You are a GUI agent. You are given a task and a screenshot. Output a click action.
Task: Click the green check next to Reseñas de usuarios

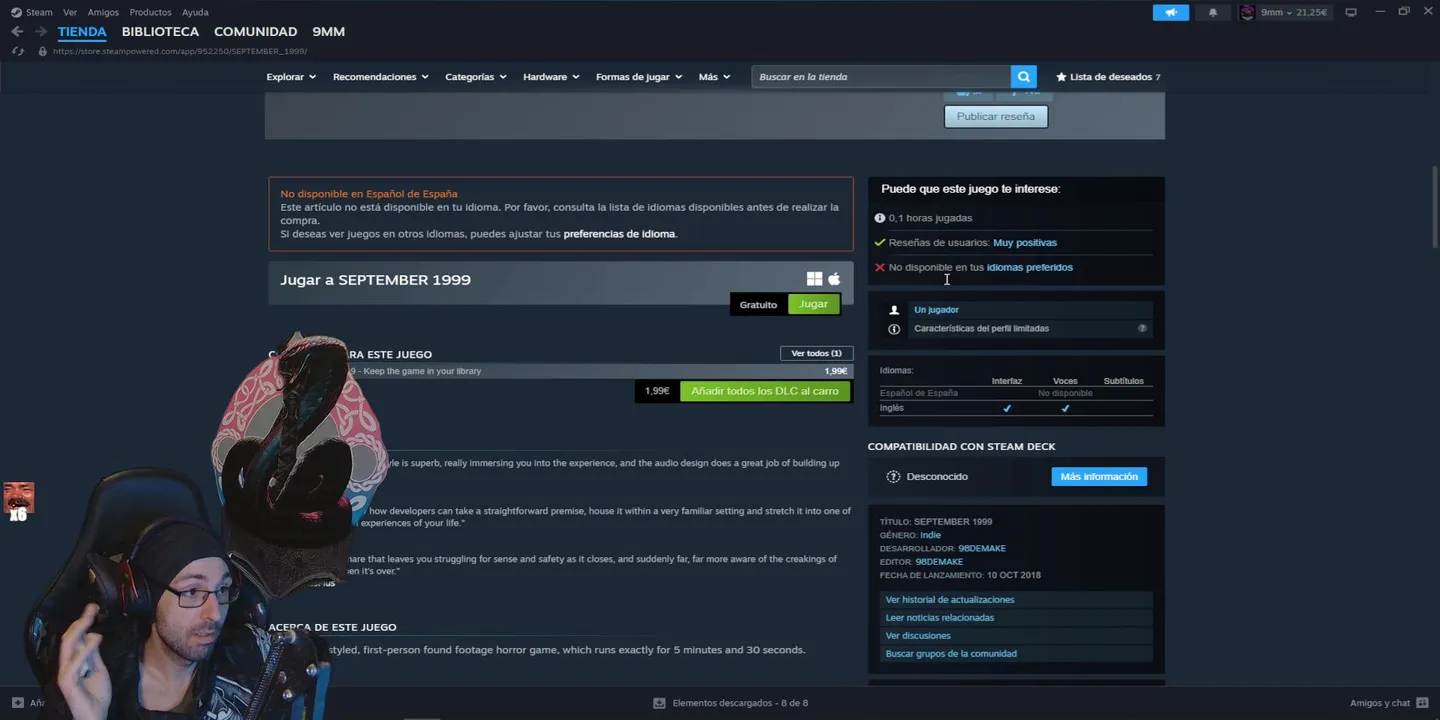tap(880, 243)
